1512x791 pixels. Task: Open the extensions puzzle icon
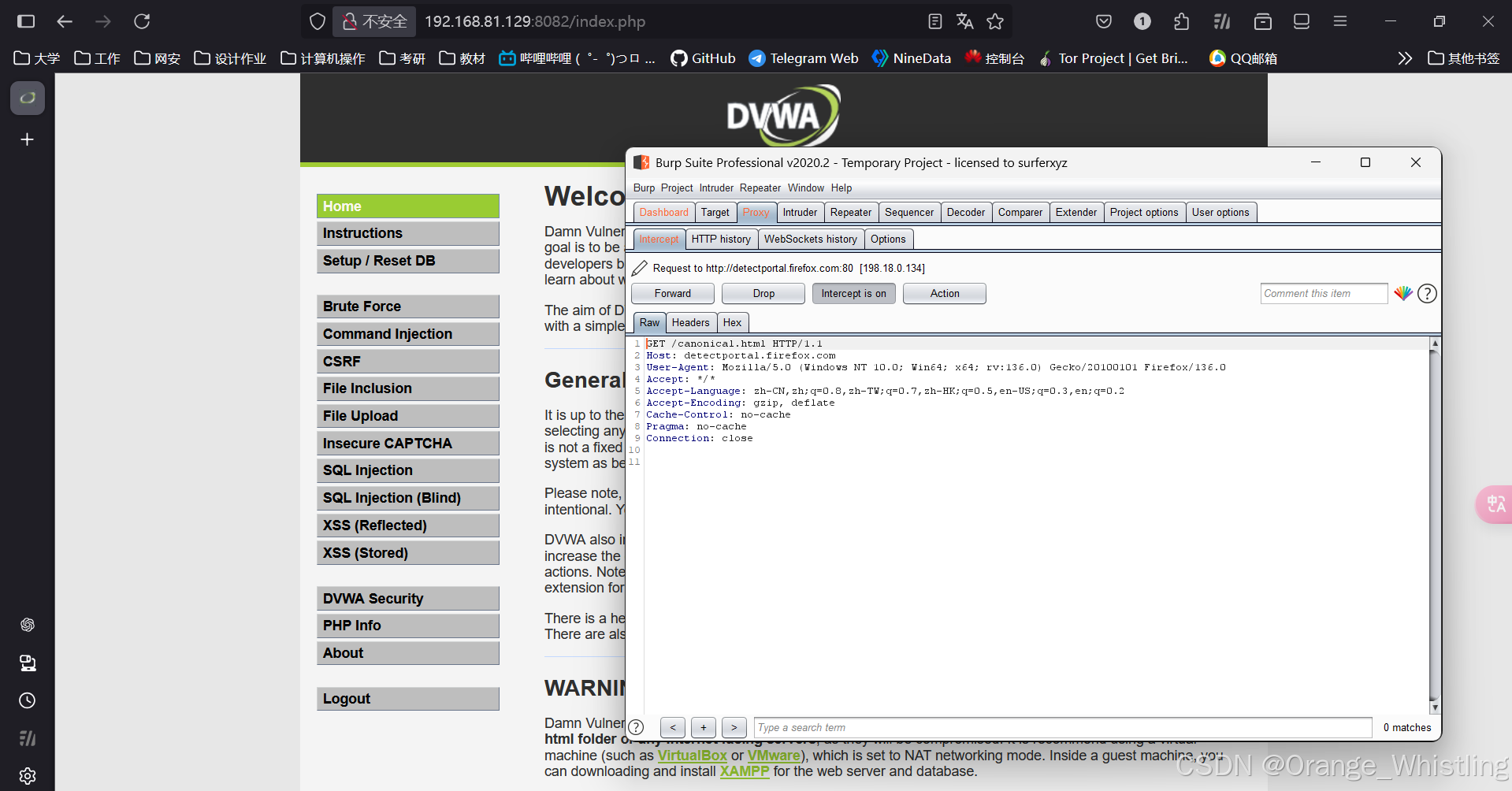1181,21
